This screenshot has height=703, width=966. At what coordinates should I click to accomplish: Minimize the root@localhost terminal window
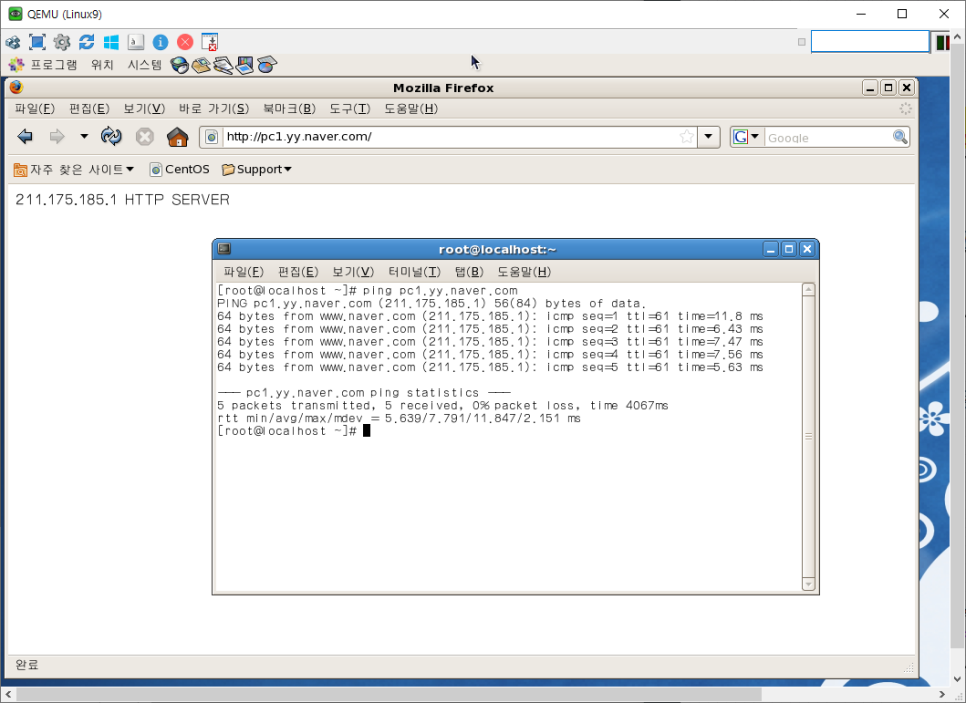(x=771, y=249)
